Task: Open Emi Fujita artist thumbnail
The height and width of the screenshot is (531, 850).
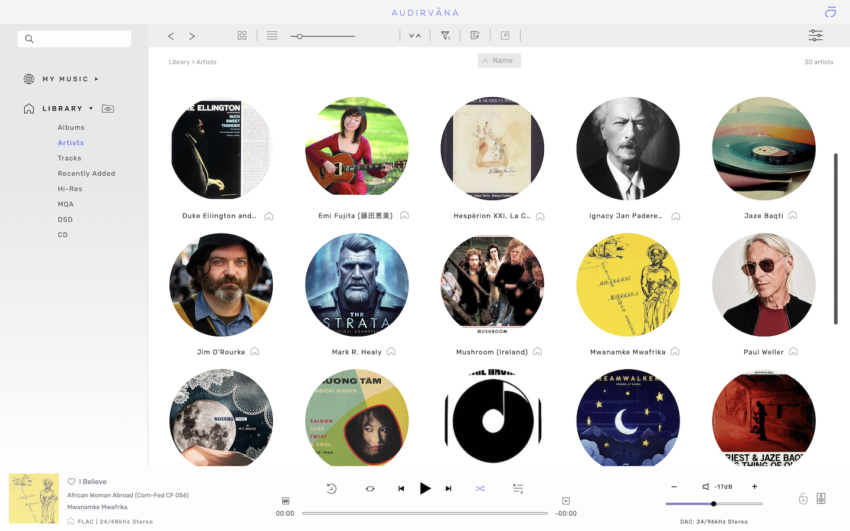Action: [x=357, y=148]
